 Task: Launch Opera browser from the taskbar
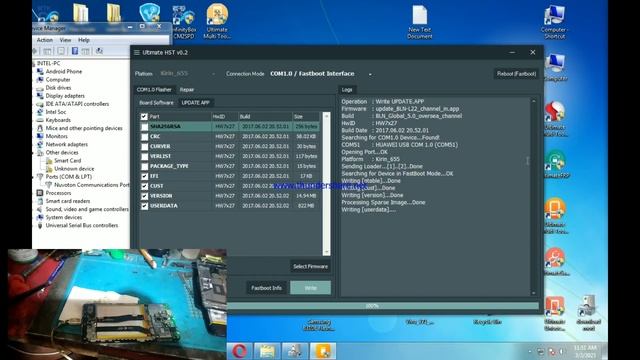(240, 351)
